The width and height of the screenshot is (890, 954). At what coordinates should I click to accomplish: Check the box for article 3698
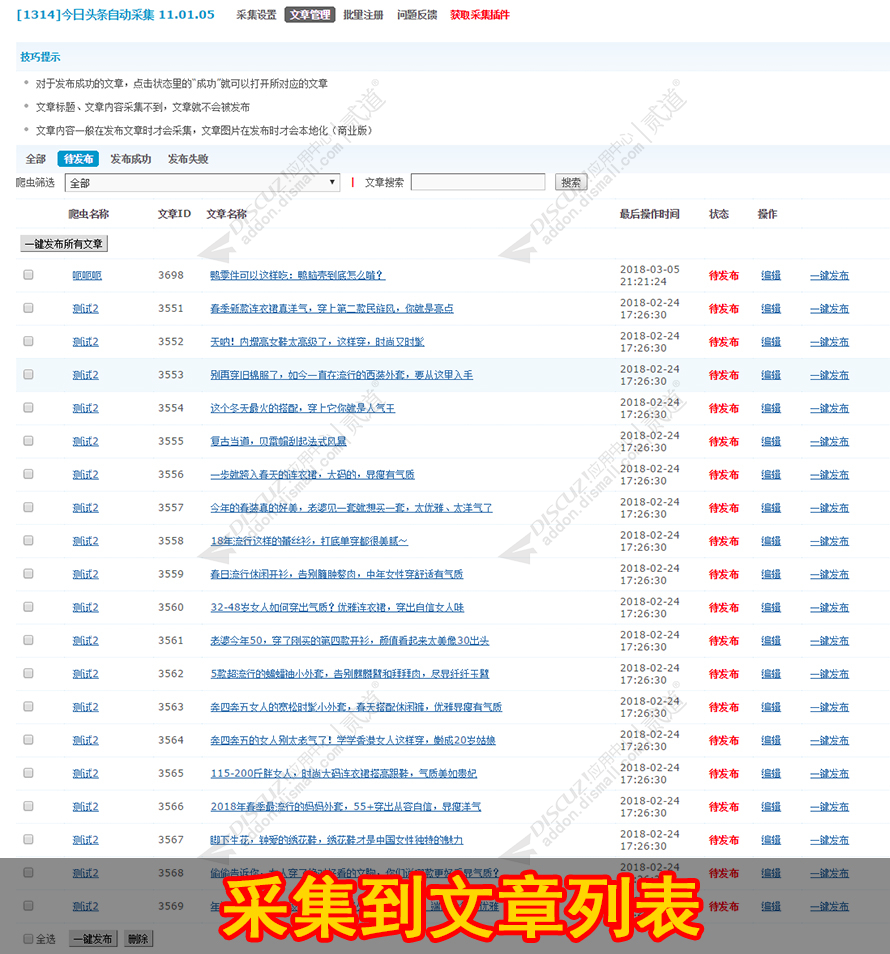[28, 274]
